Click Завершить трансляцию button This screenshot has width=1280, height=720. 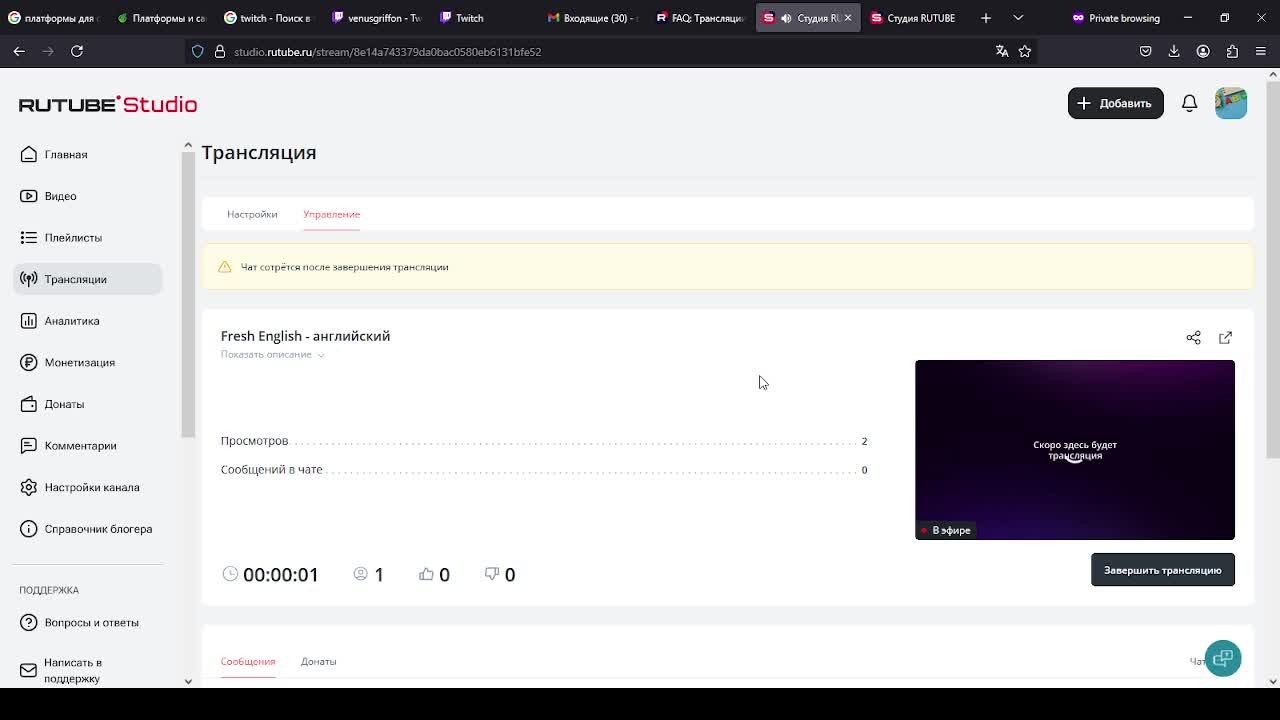1162,570
